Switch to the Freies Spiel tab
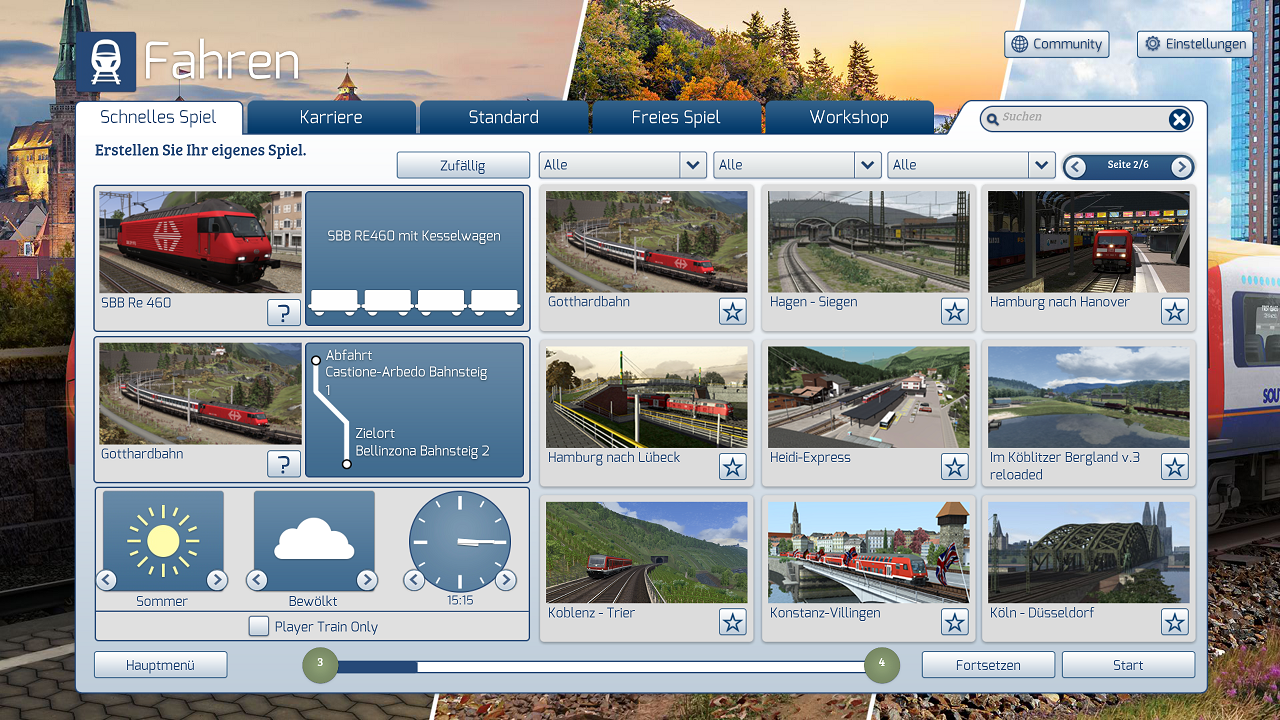The image size is (1280, 720). (x=676, y=117)
